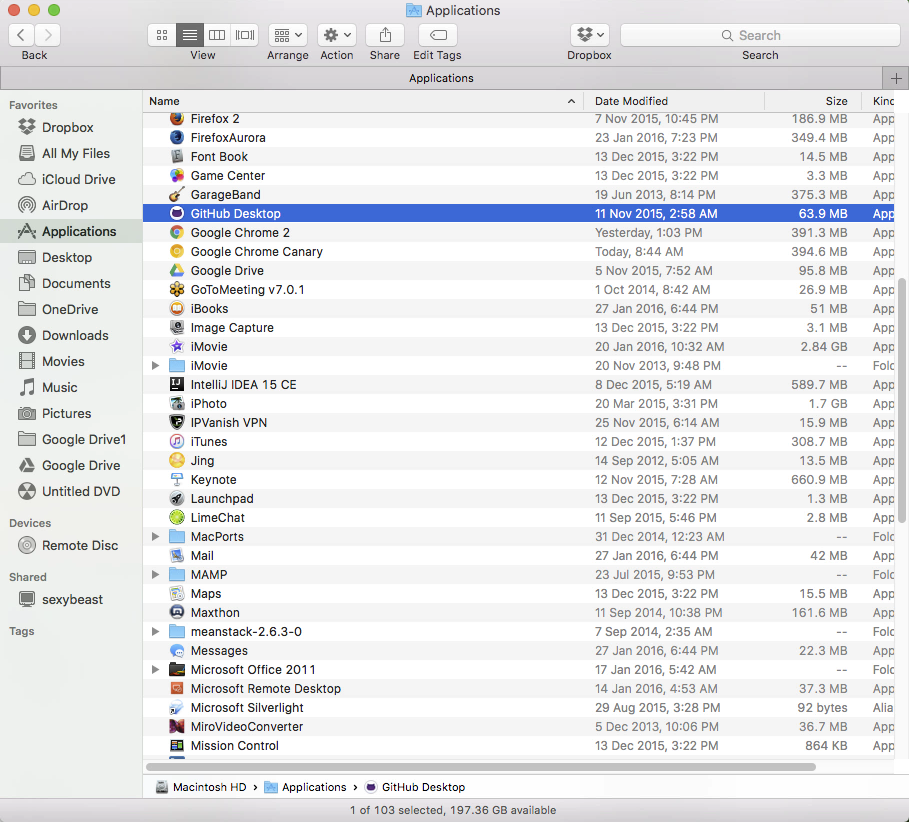Sort by the Name column header
The width and height of the screenshot is (909, 823).
[x=363, y=101]
